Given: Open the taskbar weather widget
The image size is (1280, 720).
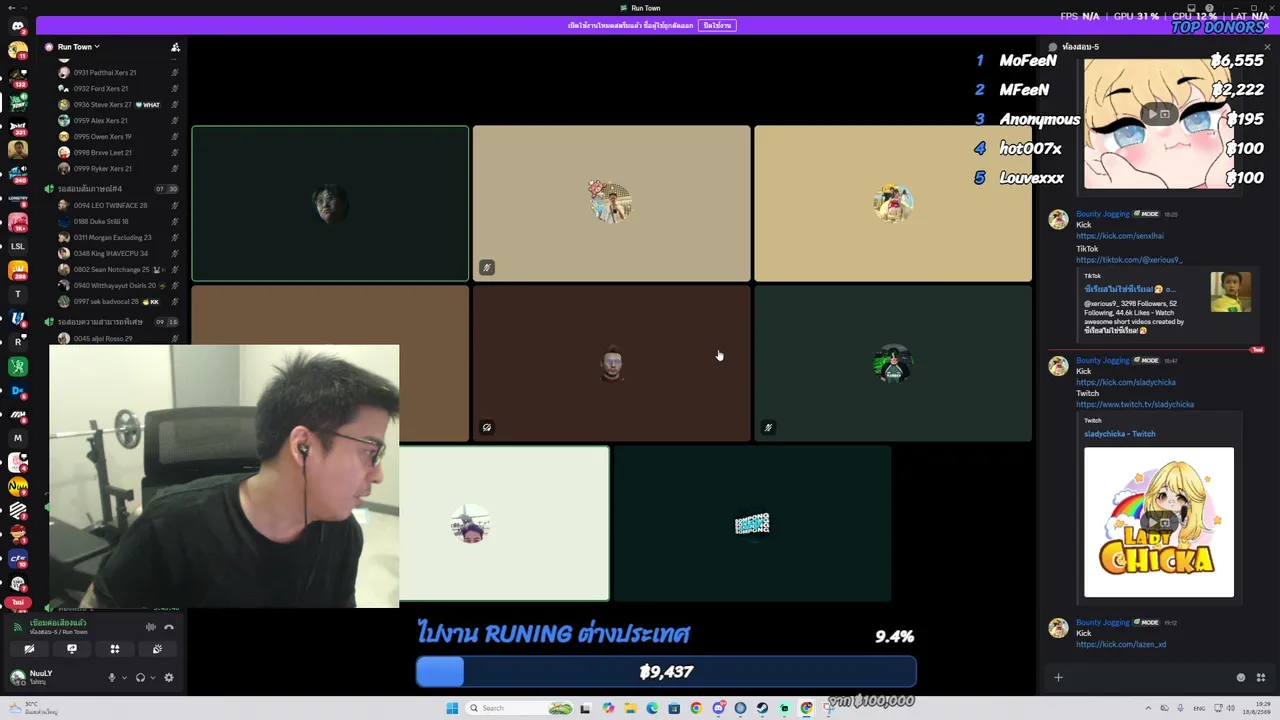Looking at the screenshot, I should point(33,708).
